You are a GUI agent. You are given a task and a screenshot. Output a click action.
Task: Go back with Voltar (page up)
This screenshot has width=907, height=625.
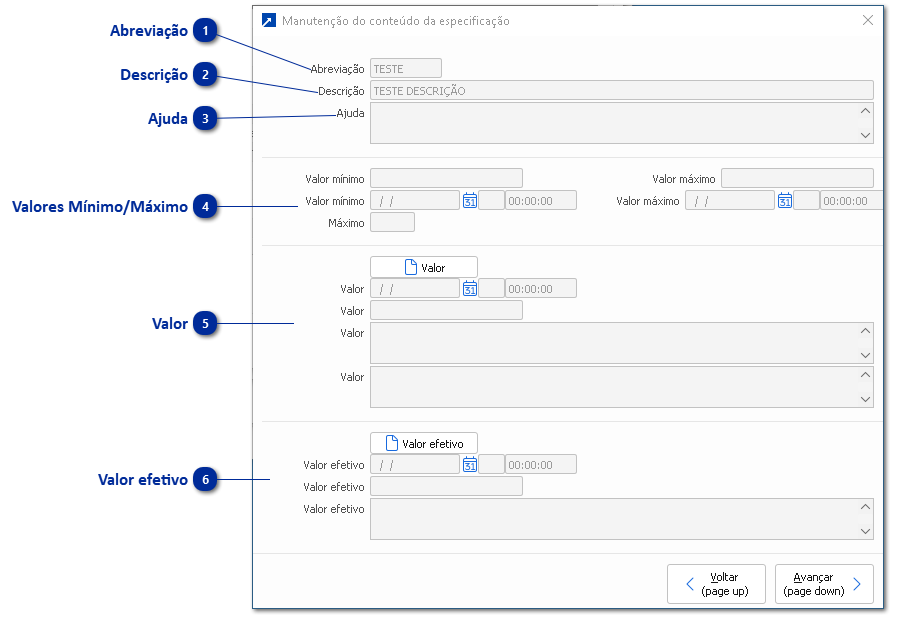click(716, 584)
